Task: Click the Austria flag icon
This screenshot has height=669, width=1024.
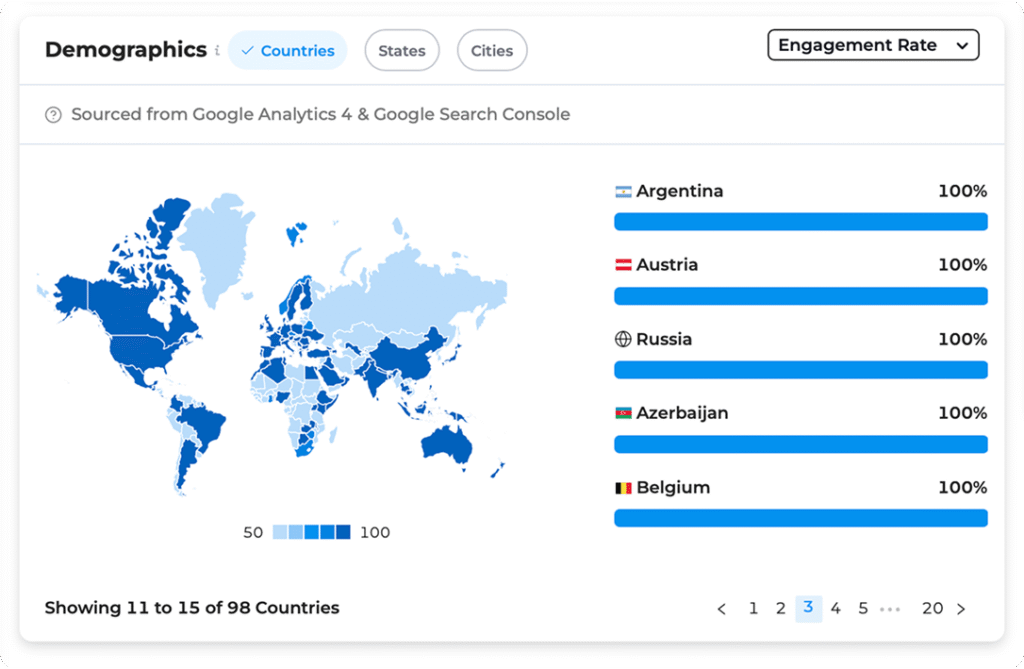Action: coord(623,265)
